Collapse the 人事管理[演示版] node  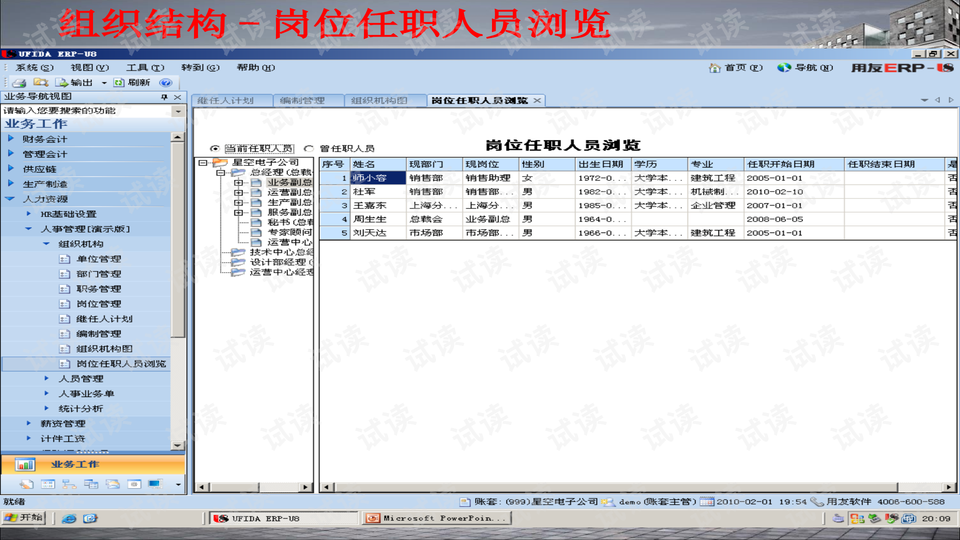pos(29,229)
